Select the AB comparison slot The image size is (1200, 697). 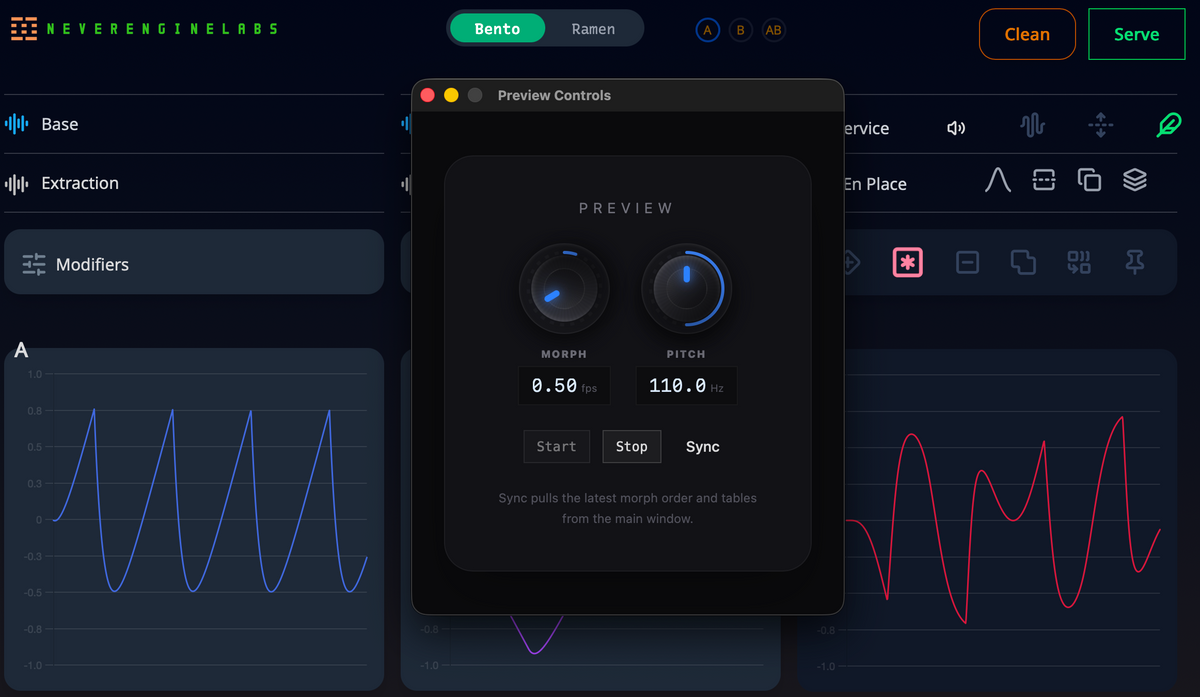[773, 30]
